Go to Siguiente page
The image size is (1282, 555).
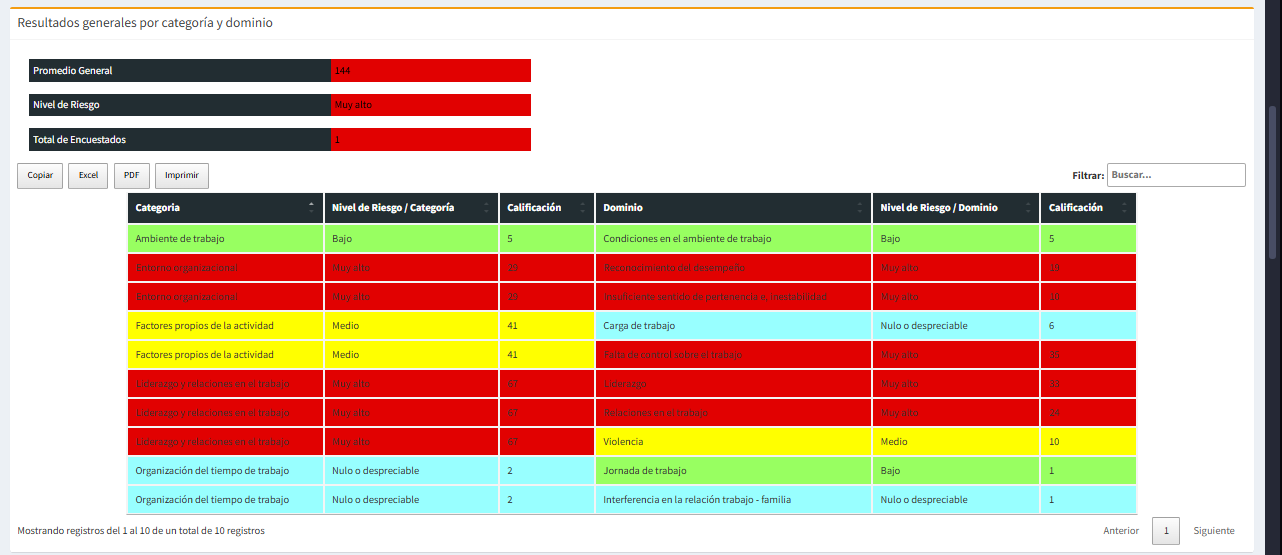point(1213,531)
